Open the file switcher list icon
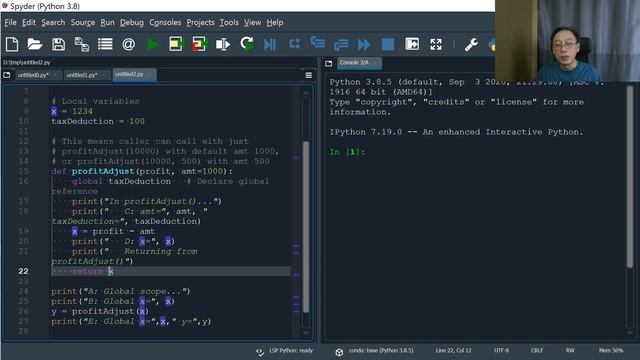The image size is (640, 360). 105,44
